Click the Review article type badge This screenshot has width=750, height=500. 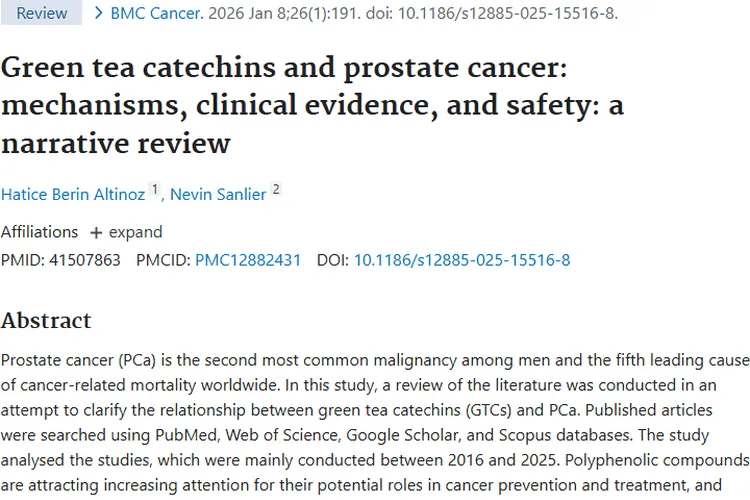coord(42,13)
